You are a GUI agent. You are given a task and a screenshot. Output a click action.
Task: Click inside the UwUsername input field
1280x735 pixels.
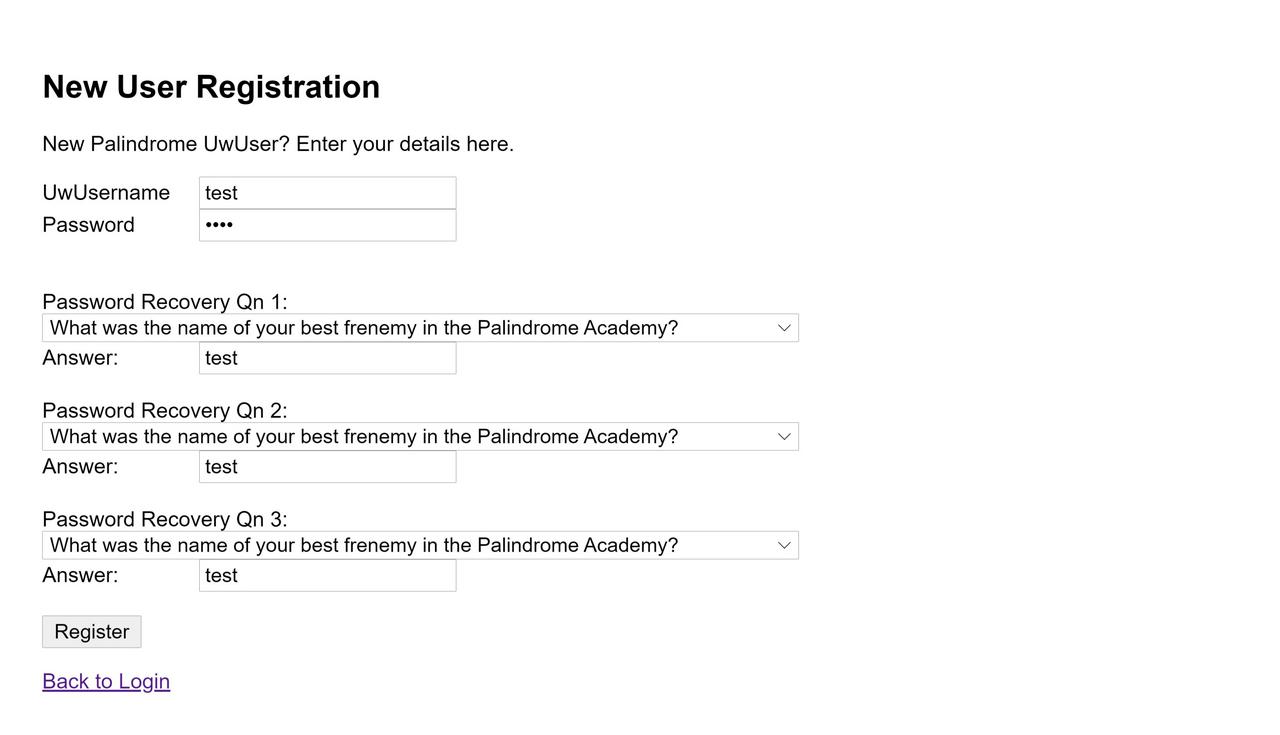pyautogui.click(x=327, y=192)
